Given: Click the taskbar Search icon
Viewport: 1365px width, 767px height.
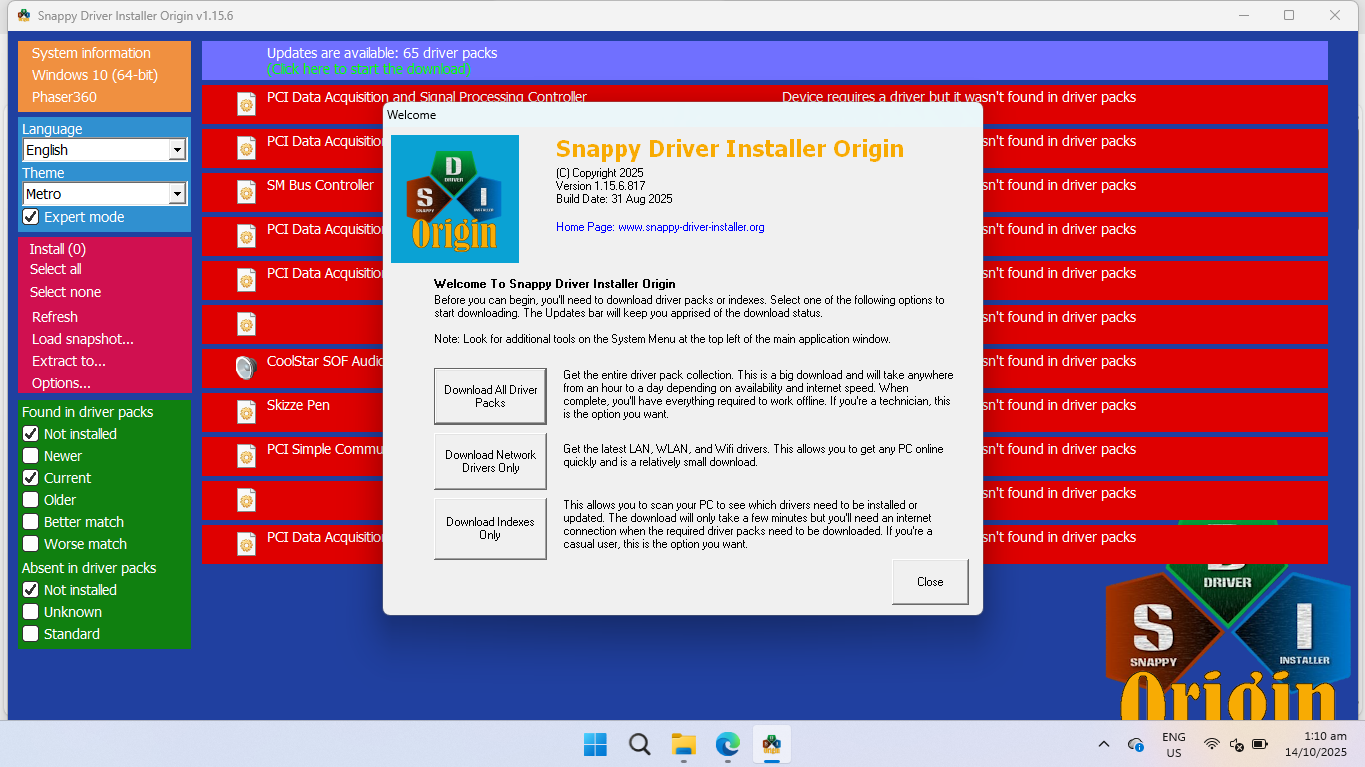Looking at the screenshot, I should pyautogui.click(x=639, y=744).
